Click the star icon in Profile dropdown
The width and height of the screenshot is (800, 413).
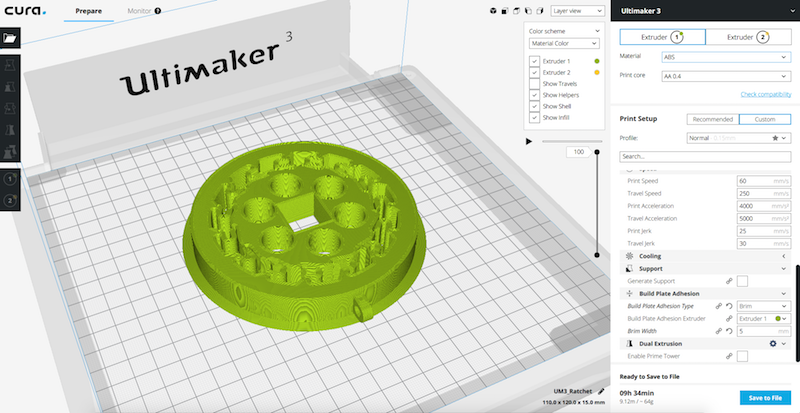[x=775, y=138]
